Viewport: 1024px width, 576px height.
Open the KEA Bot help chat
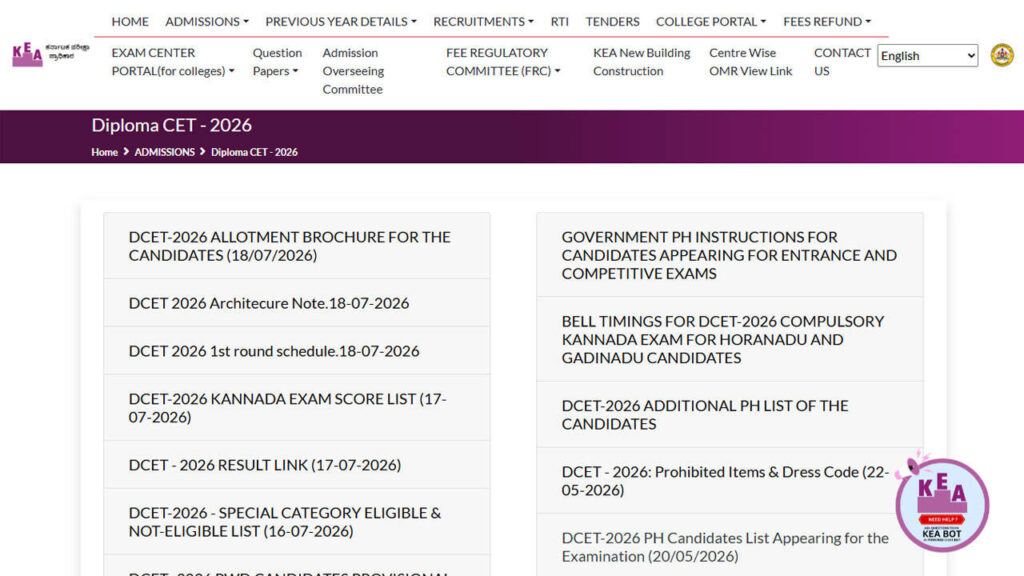click(x=942, y=504)
